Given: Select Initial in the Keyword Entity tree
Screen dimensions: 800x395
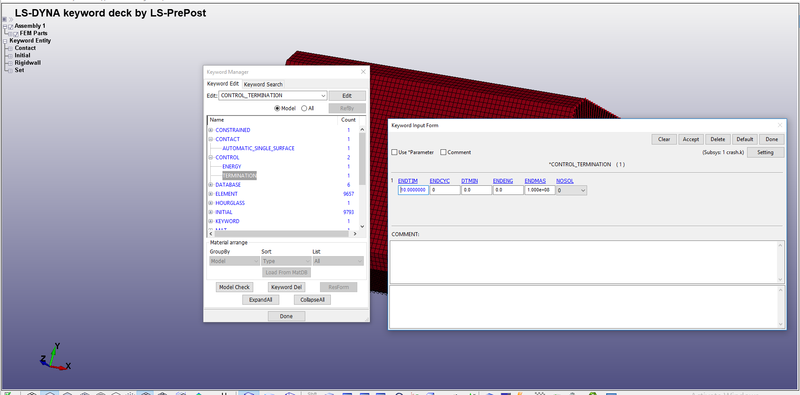Looking at the screenshot, I should pyautogui.click(x=22, y=55).
